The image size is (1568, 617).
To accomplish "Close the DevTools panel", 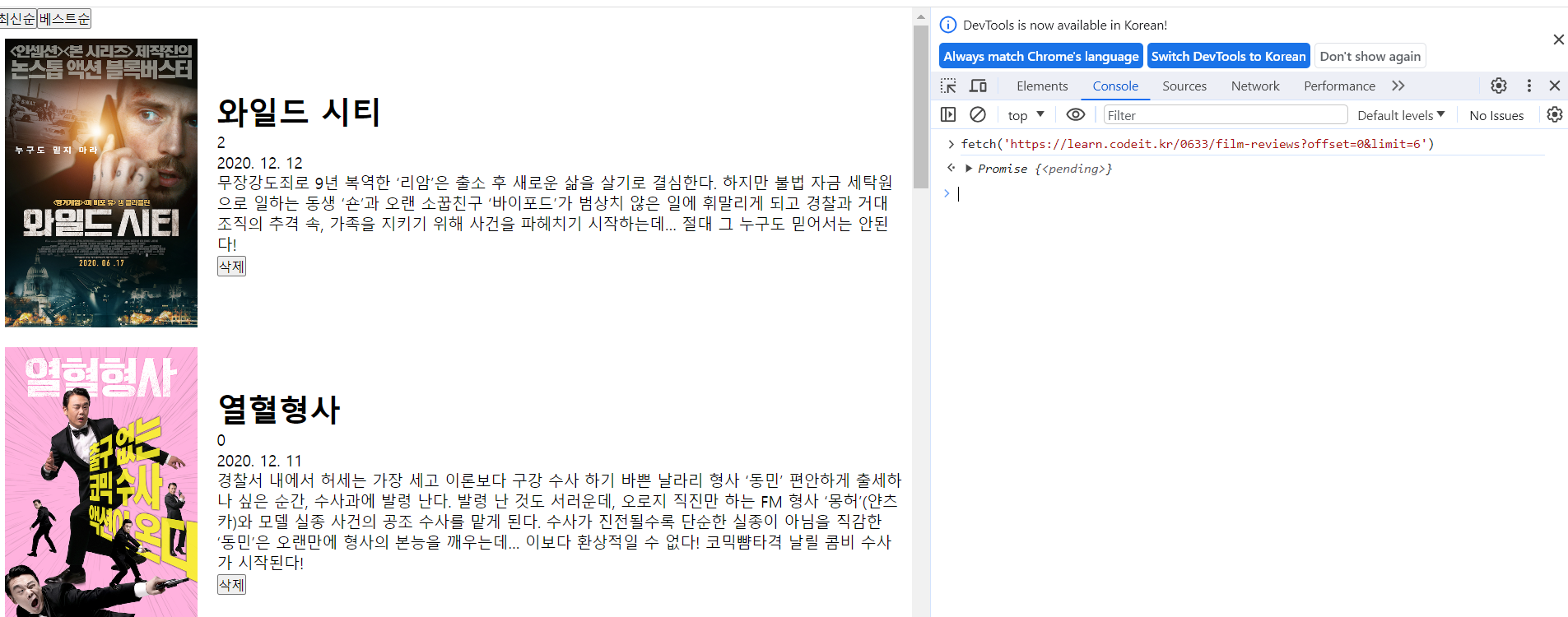I will tap(1555, 86).
